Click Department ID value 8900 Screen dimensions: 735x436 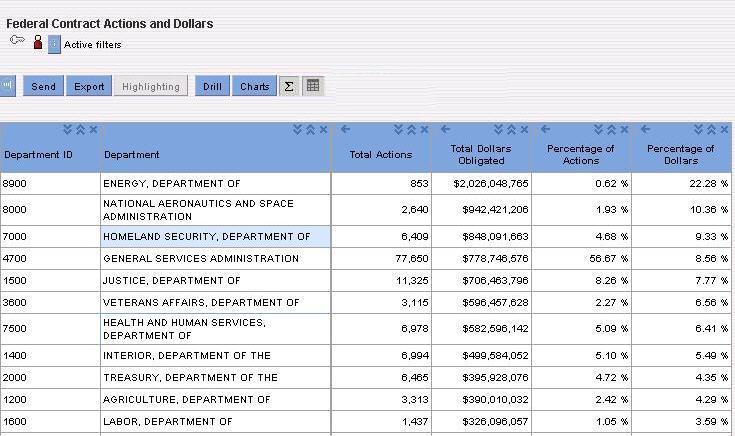[15, 184]
